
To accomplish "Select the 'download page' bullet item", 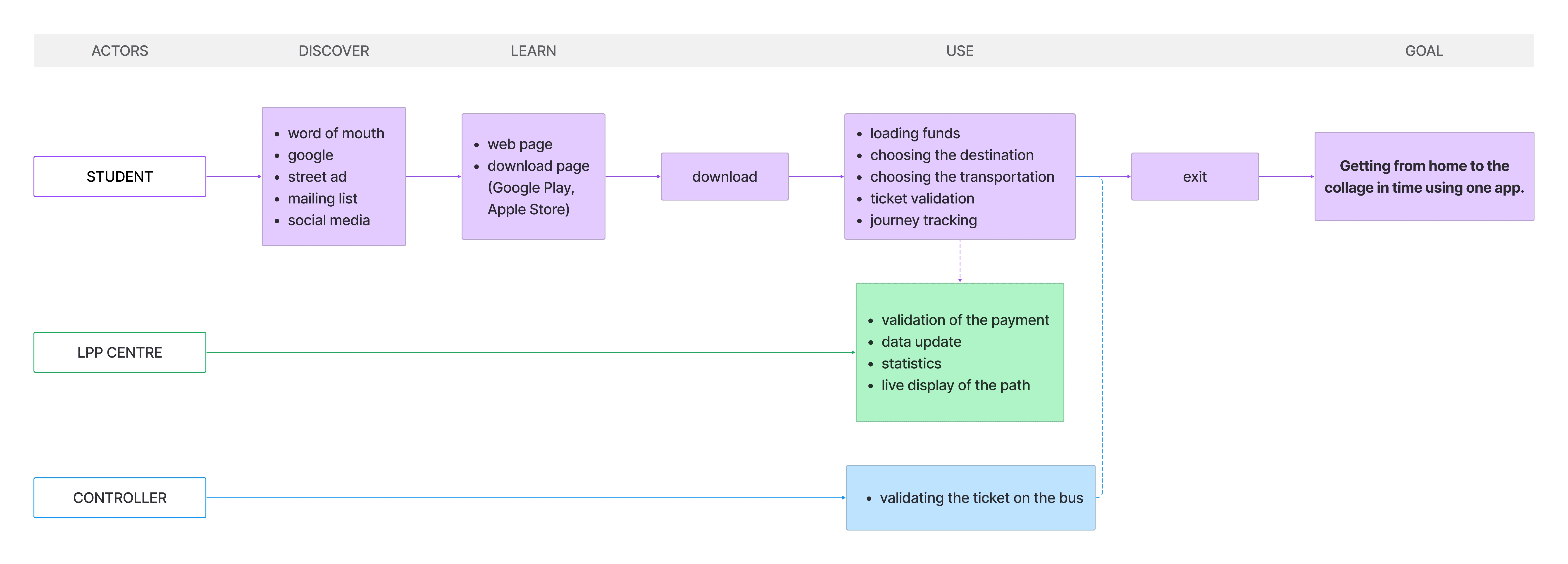I will (x=538, y=188).
